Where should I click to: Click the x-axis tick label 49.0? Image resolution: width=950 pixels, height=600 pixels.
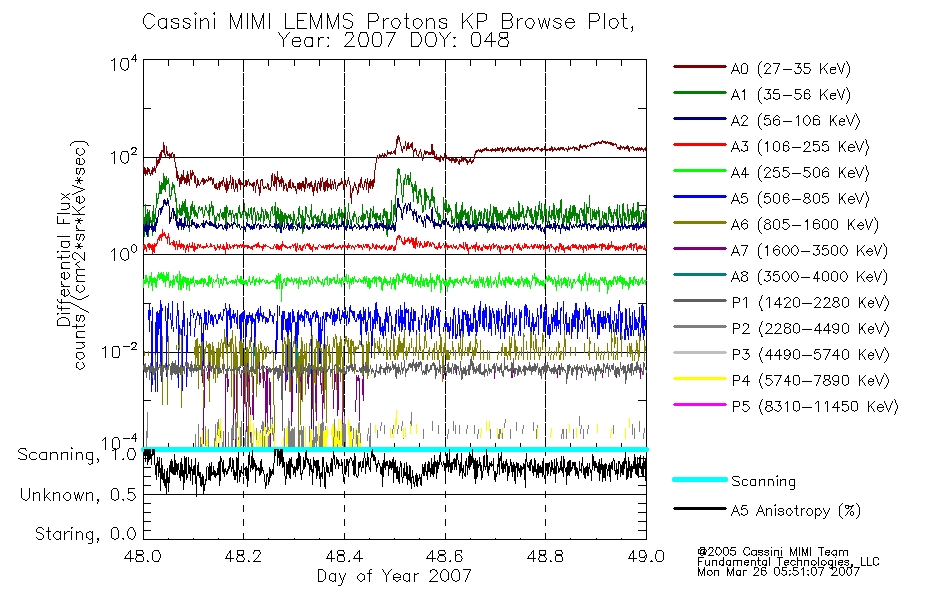click(x=646, y=556)
